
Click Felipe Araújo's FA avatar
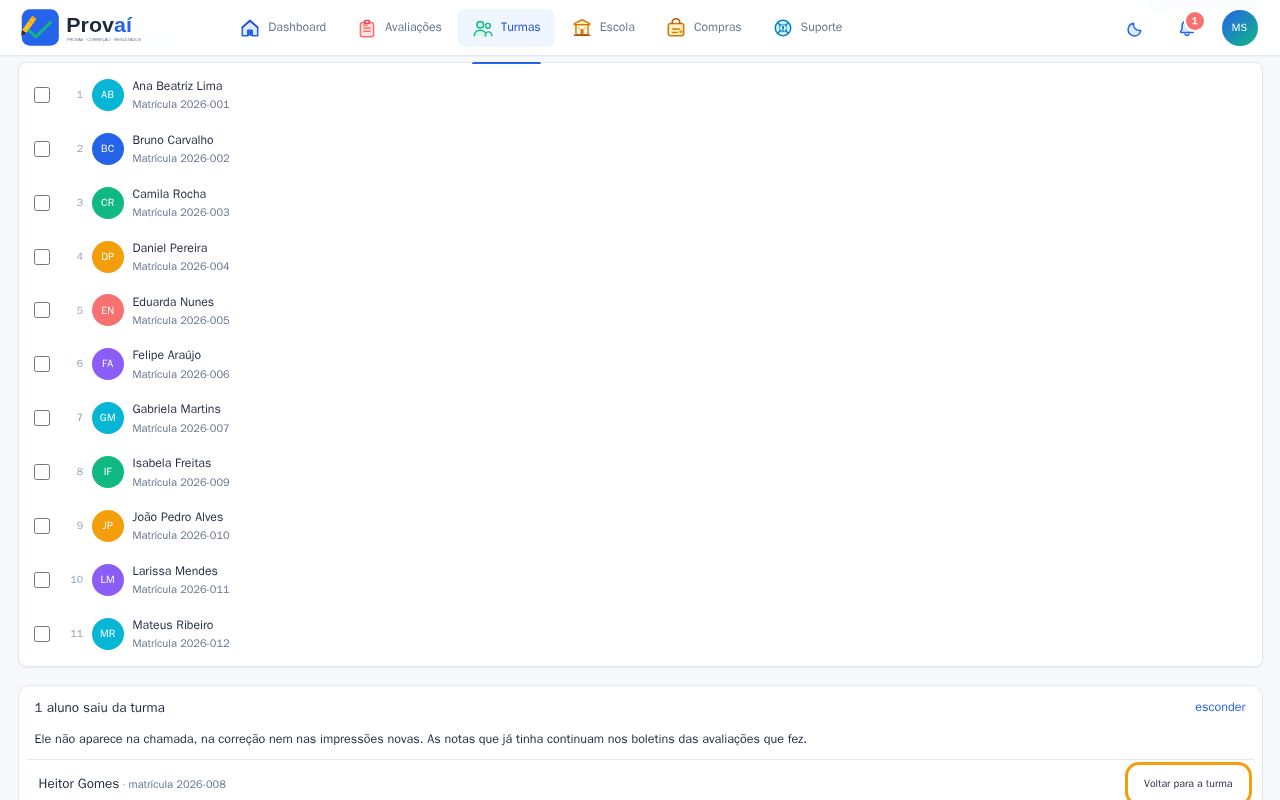[x=108, y=364]
